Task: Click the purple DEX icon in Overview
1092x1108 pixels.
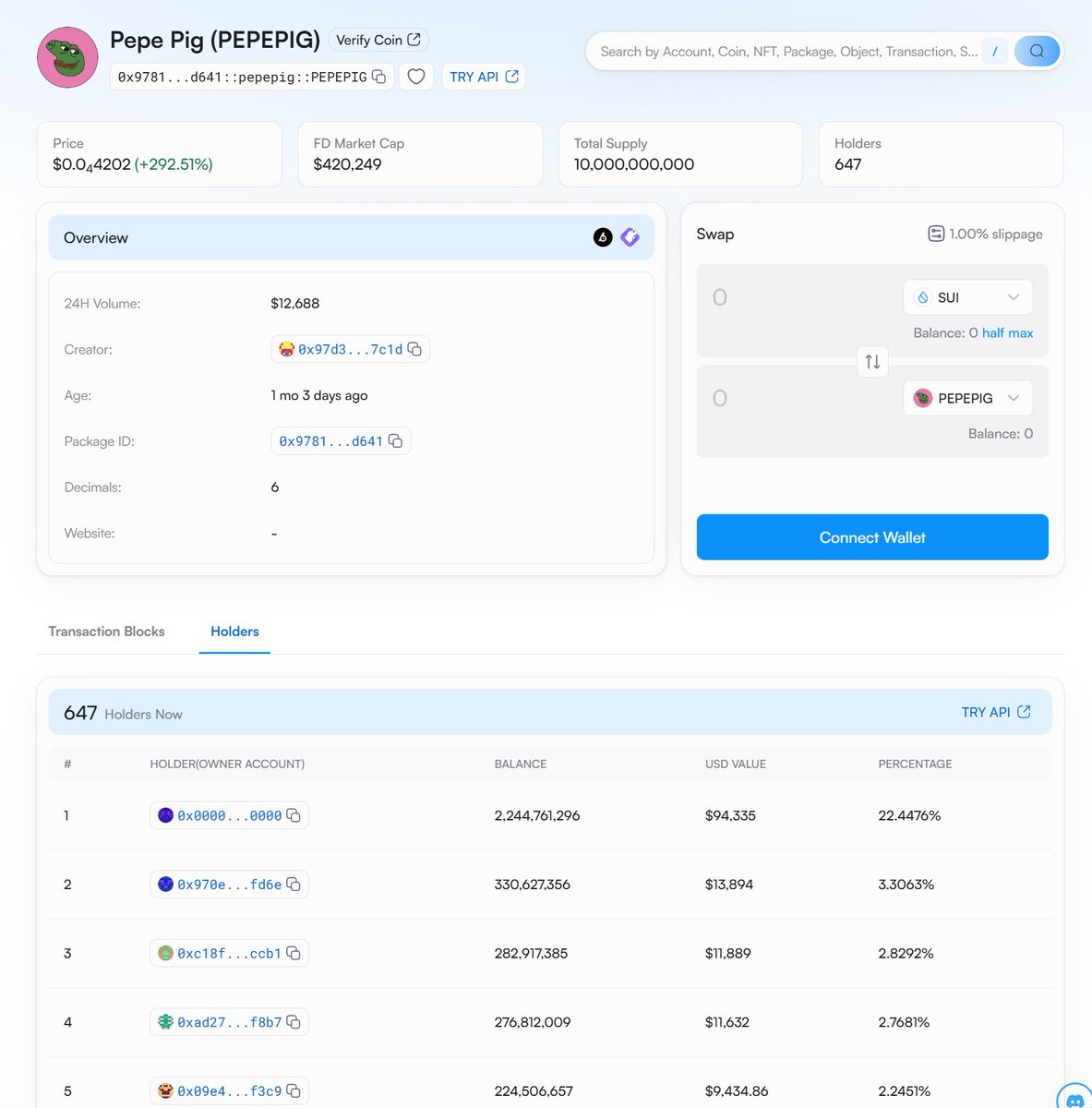Action: click(630, 237)
